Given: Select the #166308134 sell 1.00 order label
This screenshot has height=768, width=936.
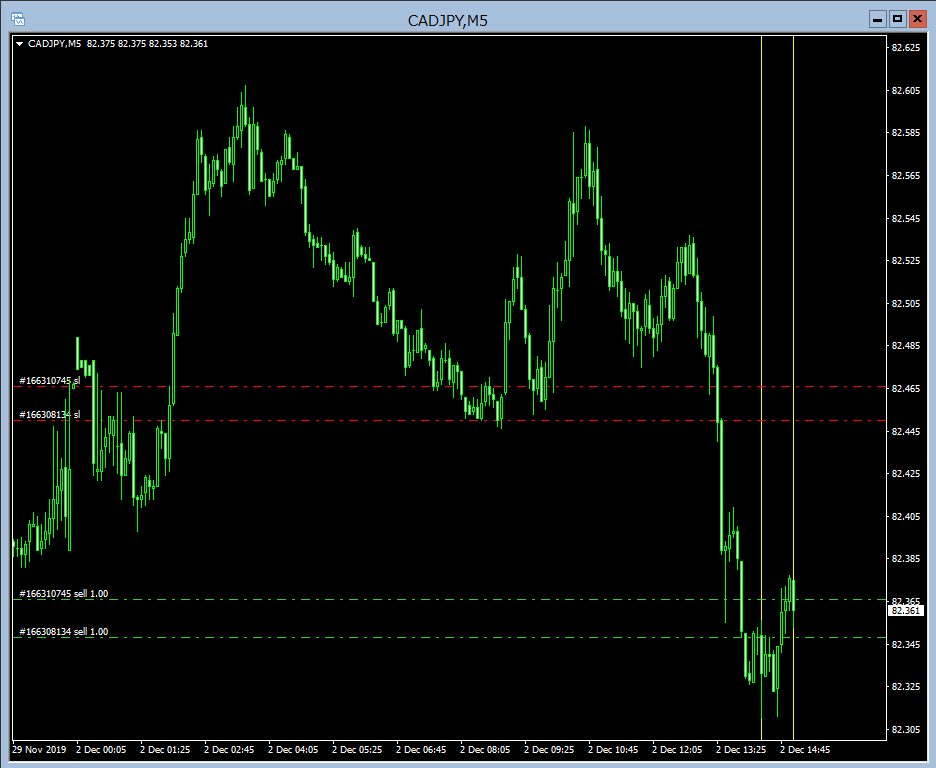Looking at the screenshot, I should click(64, 632).
